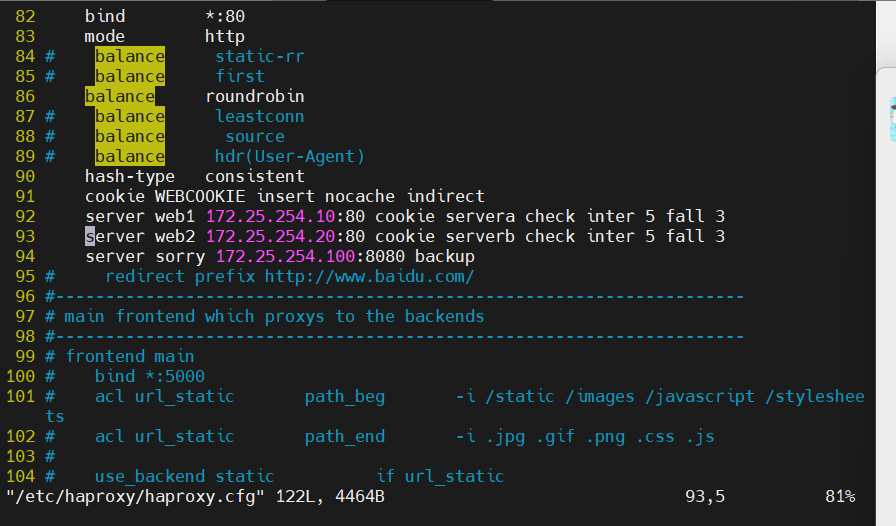Click 'path_beg' on line 101
896x526 pixels.
click(x=345, y=396)
